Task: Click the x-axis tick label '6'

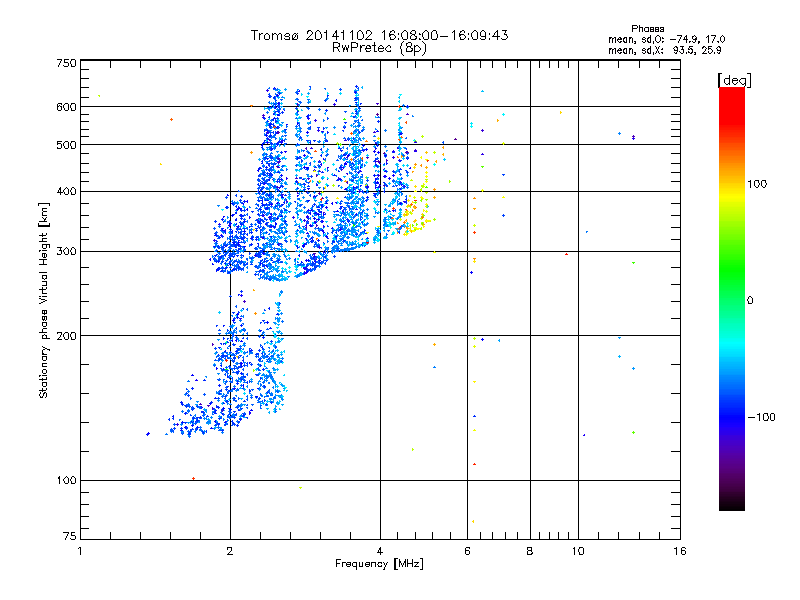Action: point(467,551)
